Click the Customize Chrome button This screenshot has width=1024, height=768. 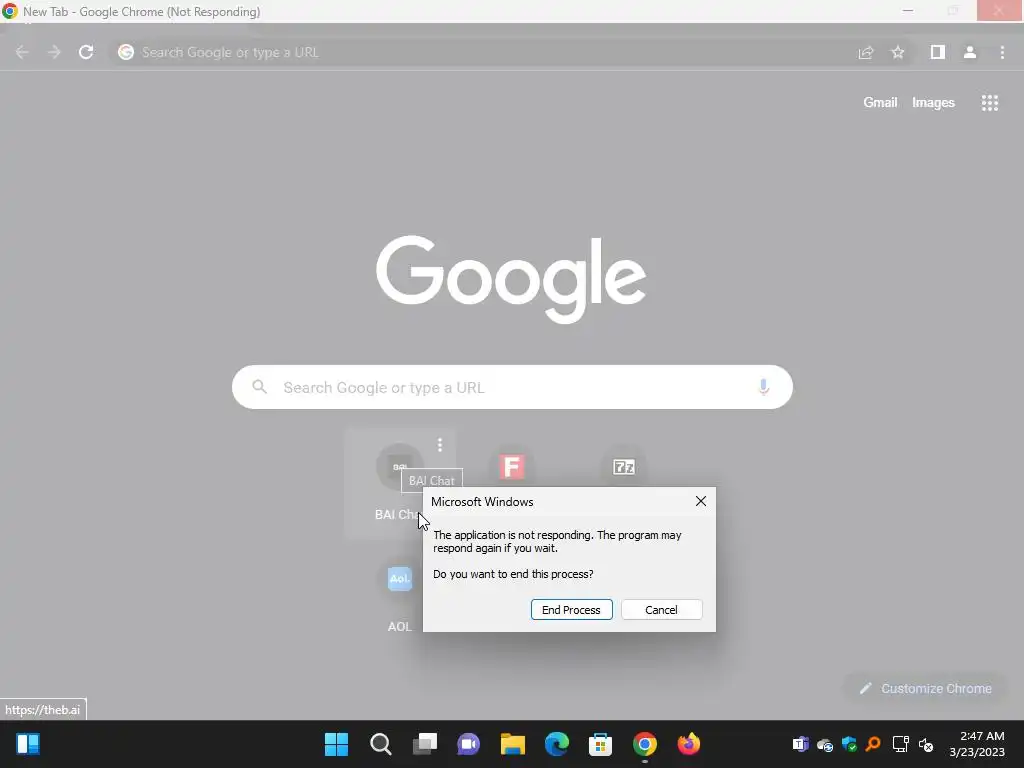[x=925, y=688]
